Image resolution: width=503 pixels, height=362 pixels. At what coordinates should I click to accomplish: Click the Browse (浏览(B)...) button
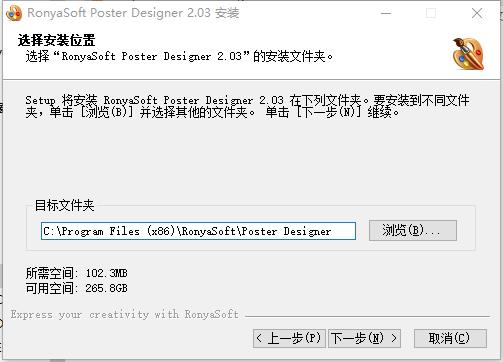[x=413, y=230]
